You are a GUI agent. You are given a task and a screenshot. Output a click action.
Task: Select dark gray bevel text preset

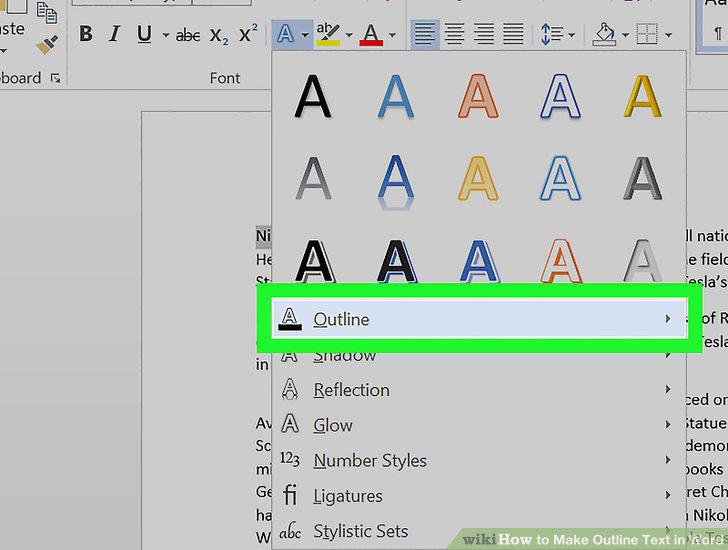coord(643,178)
